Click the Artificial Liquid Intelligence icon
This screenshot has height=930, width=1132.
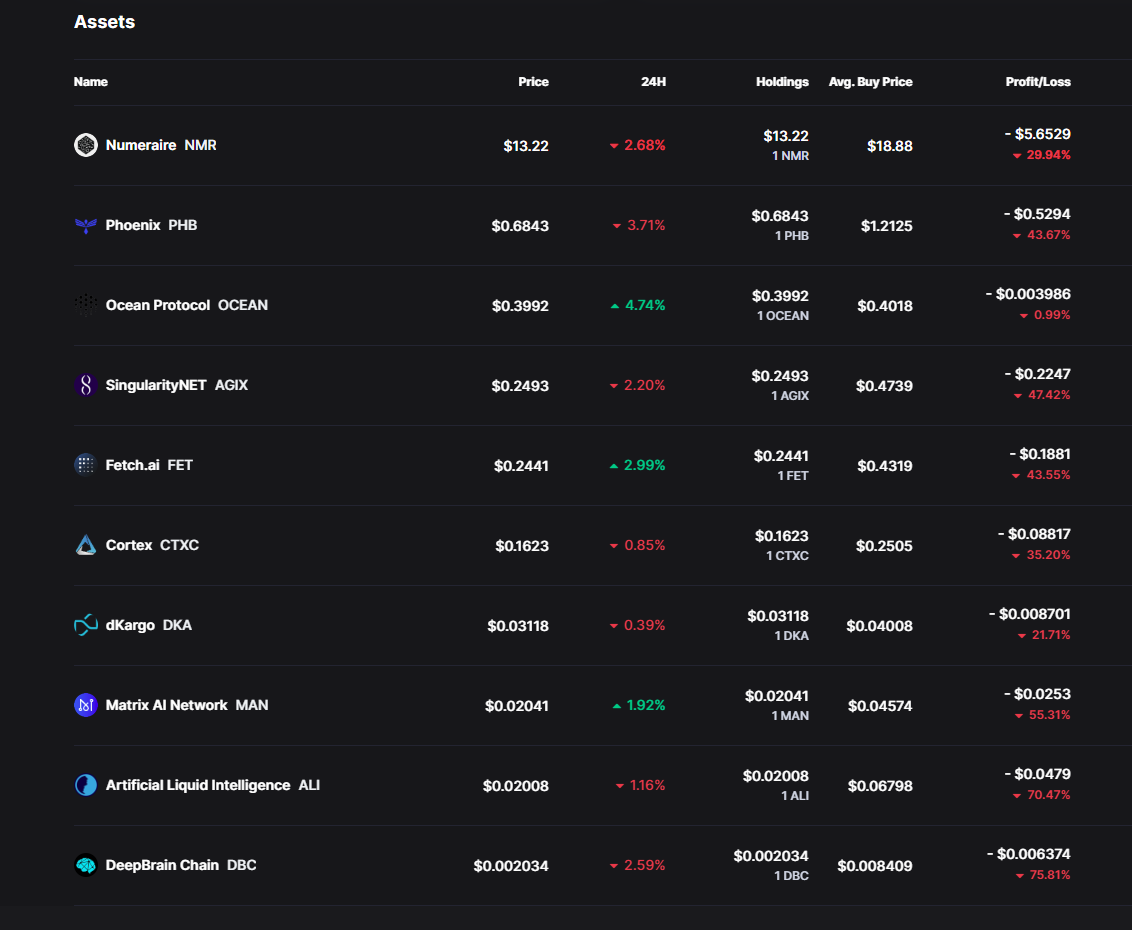pyautogui.click(x=86, y=785)
